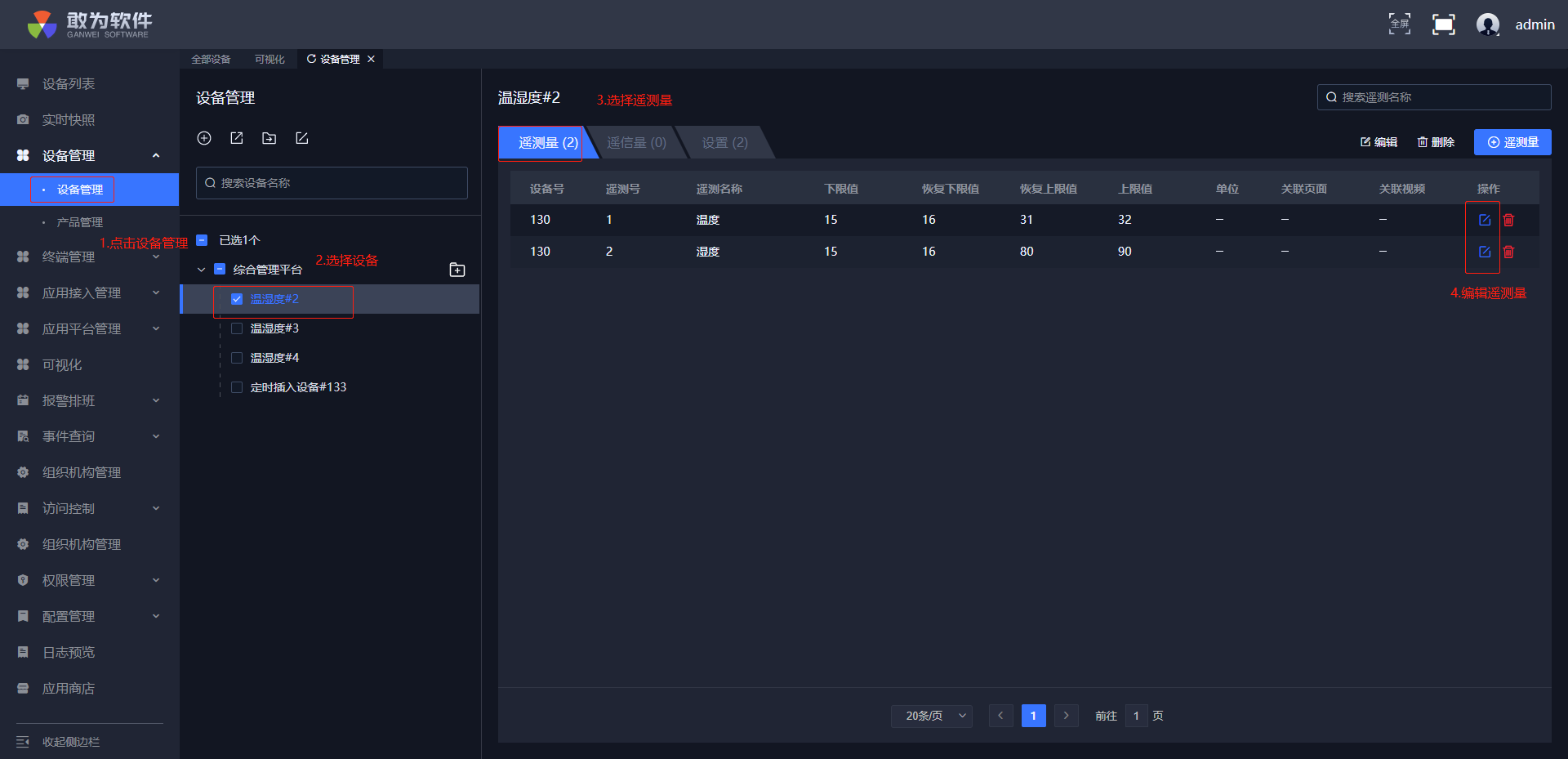Click the GANWEI Software logo
Image resolution: width=1568 pixels, height=759 pixels.
pos(89,25)
